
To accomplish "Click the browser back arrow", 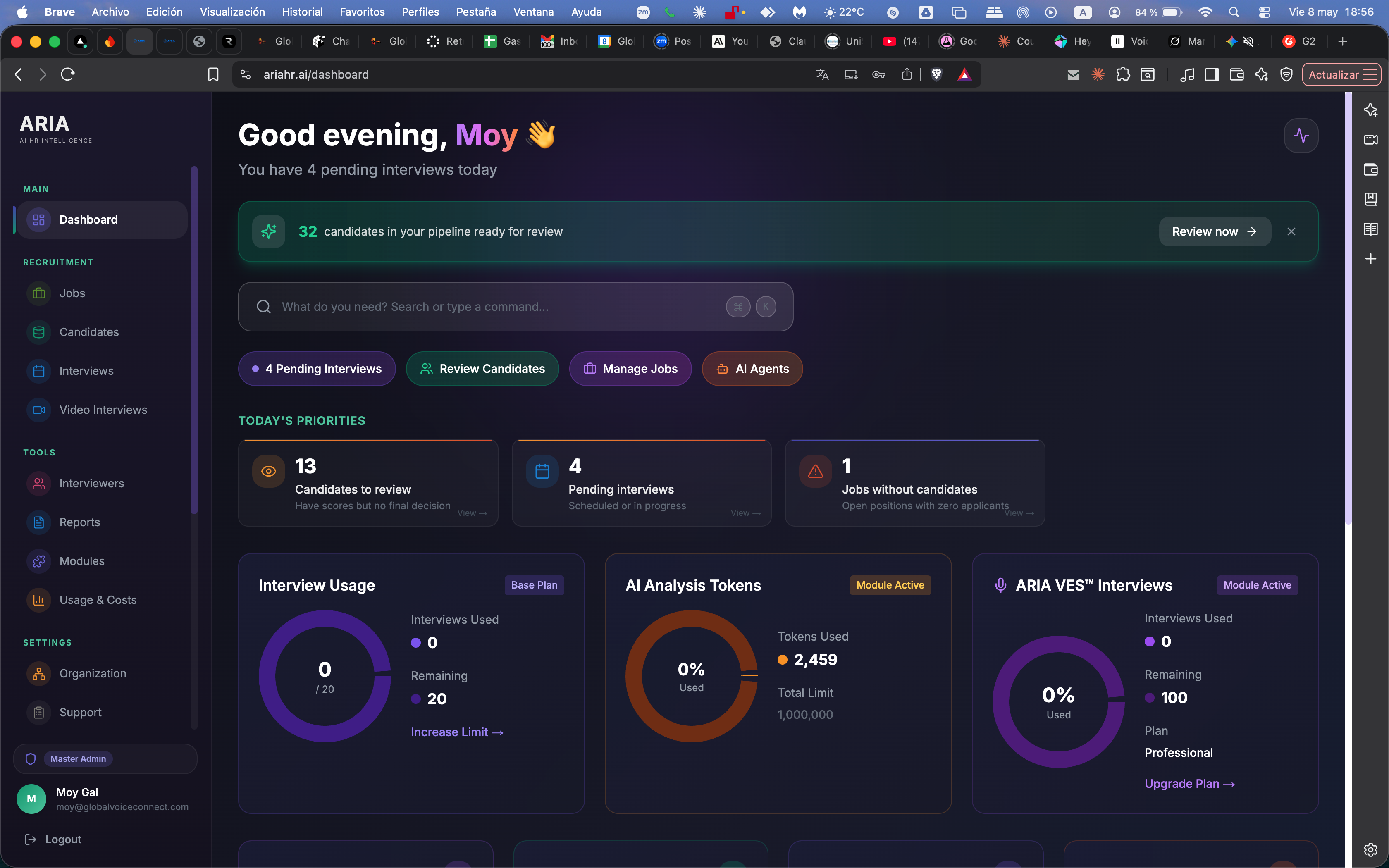I will 19,74.
